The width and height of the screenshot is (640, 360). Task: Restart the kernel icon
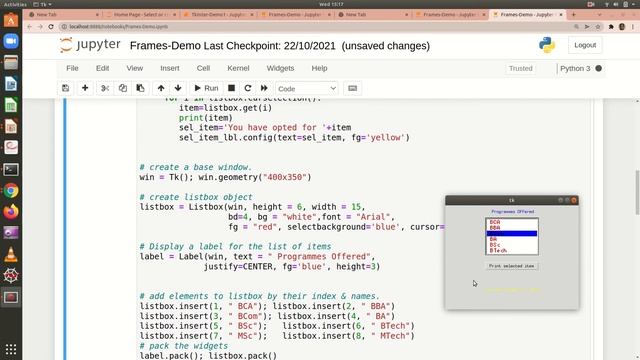tap(248, 88)
